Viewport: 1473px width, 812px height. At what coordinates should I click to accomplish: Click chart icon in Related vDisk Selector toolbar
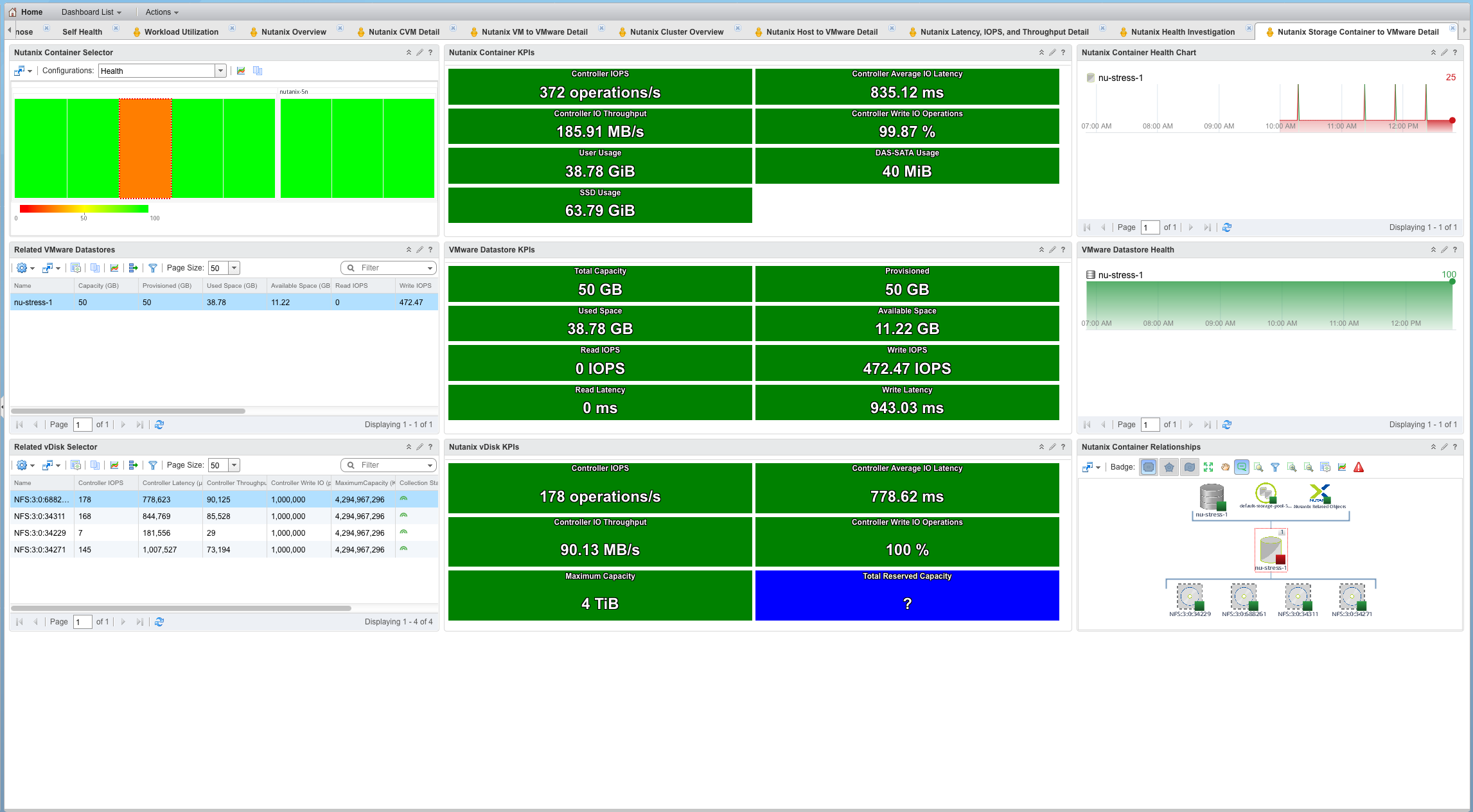(x=114, y=465)
